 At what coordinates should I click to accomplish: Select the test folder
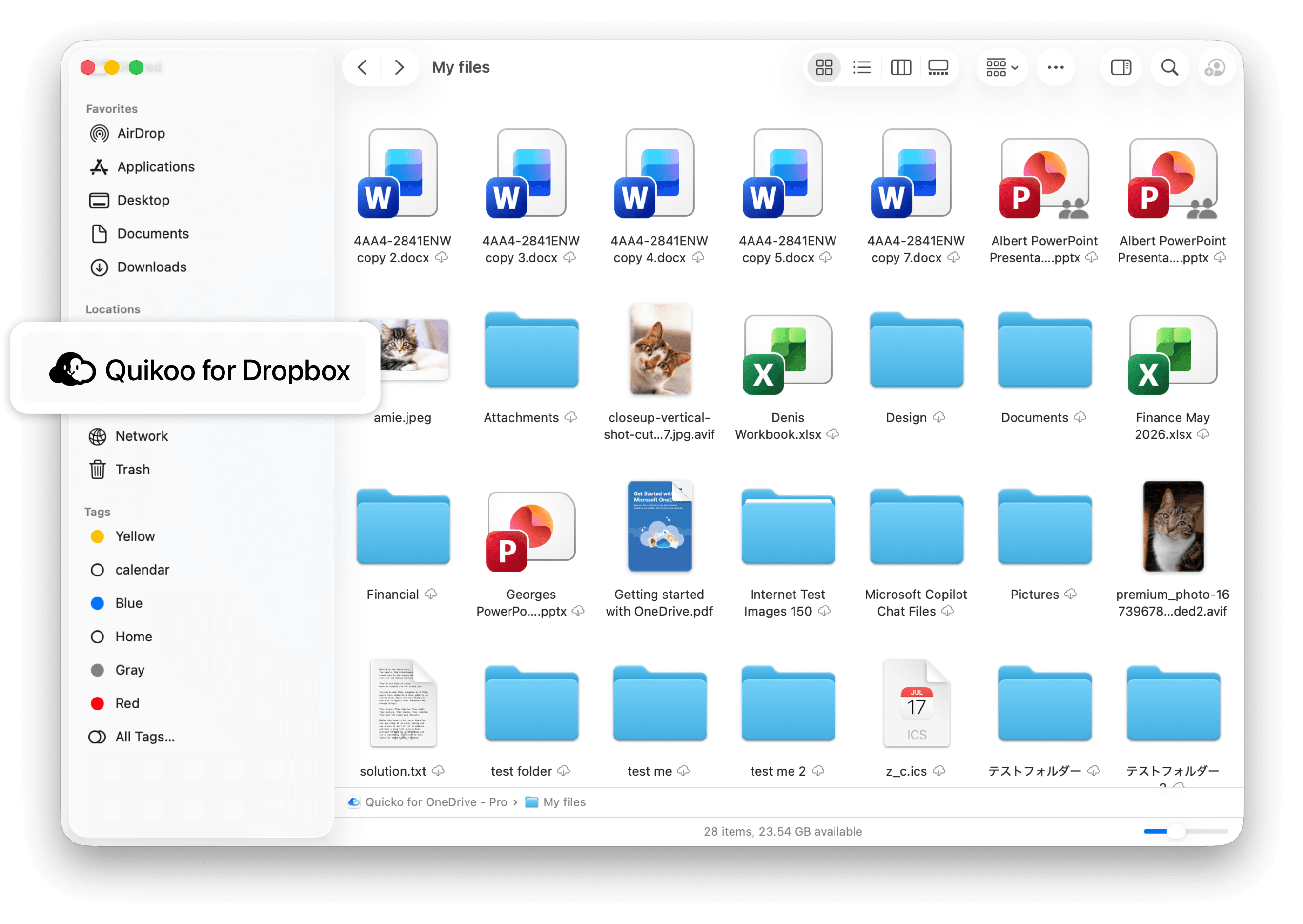531,704
